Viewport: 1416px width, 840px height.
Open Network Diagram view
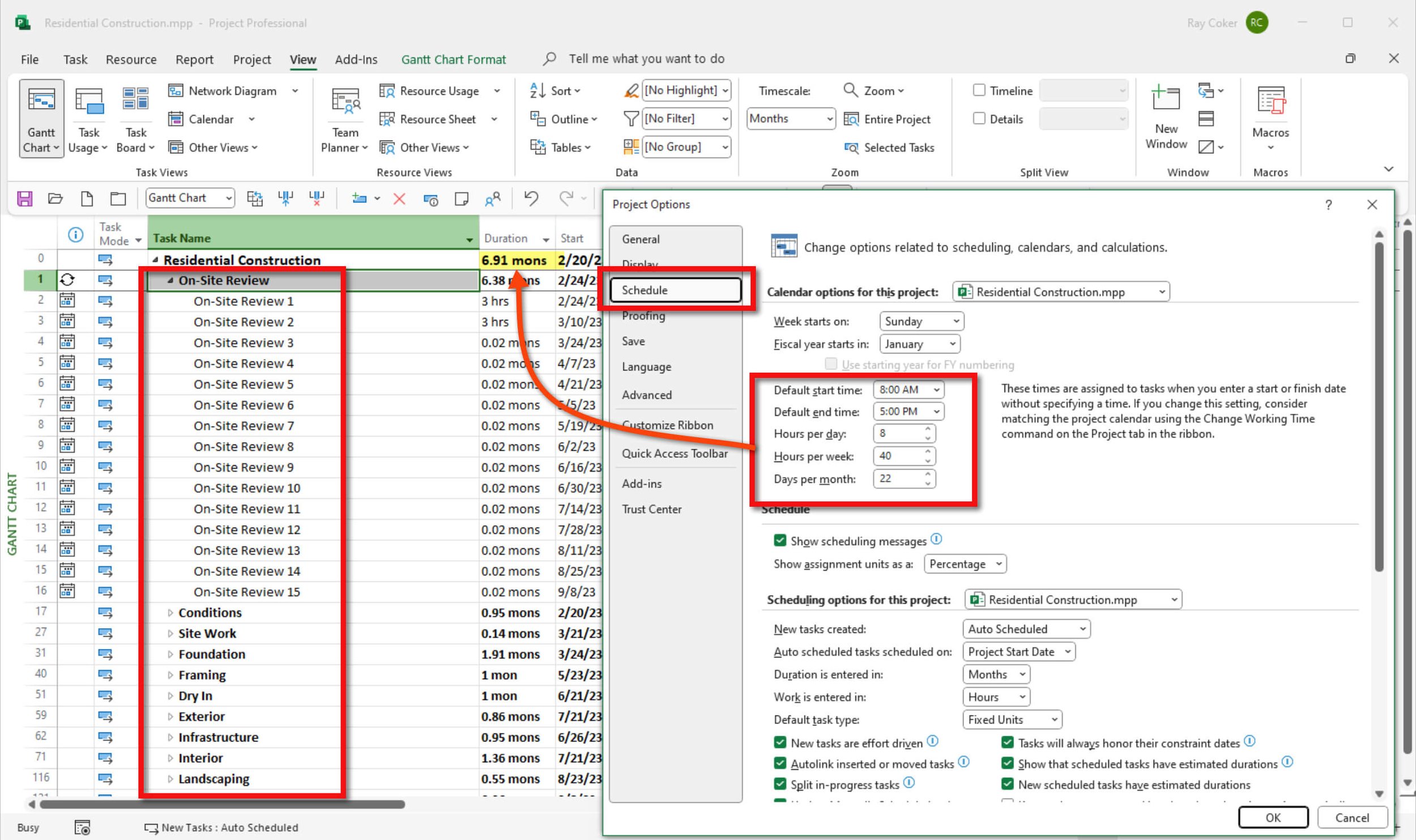pyautogui.click(x=232, y=91)
